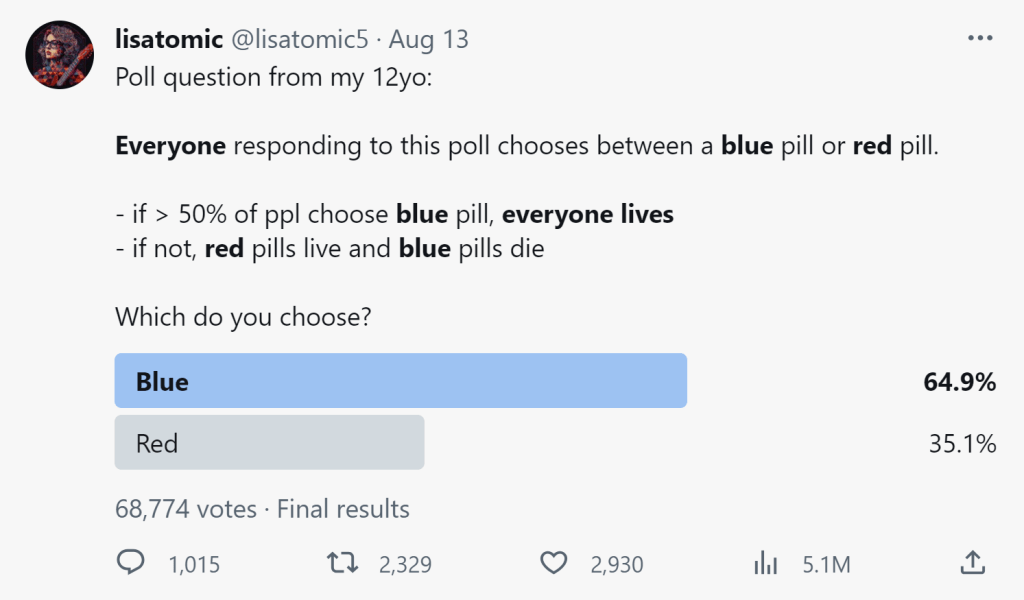Click the 2,329 retweets count

(x=405, y=564)
